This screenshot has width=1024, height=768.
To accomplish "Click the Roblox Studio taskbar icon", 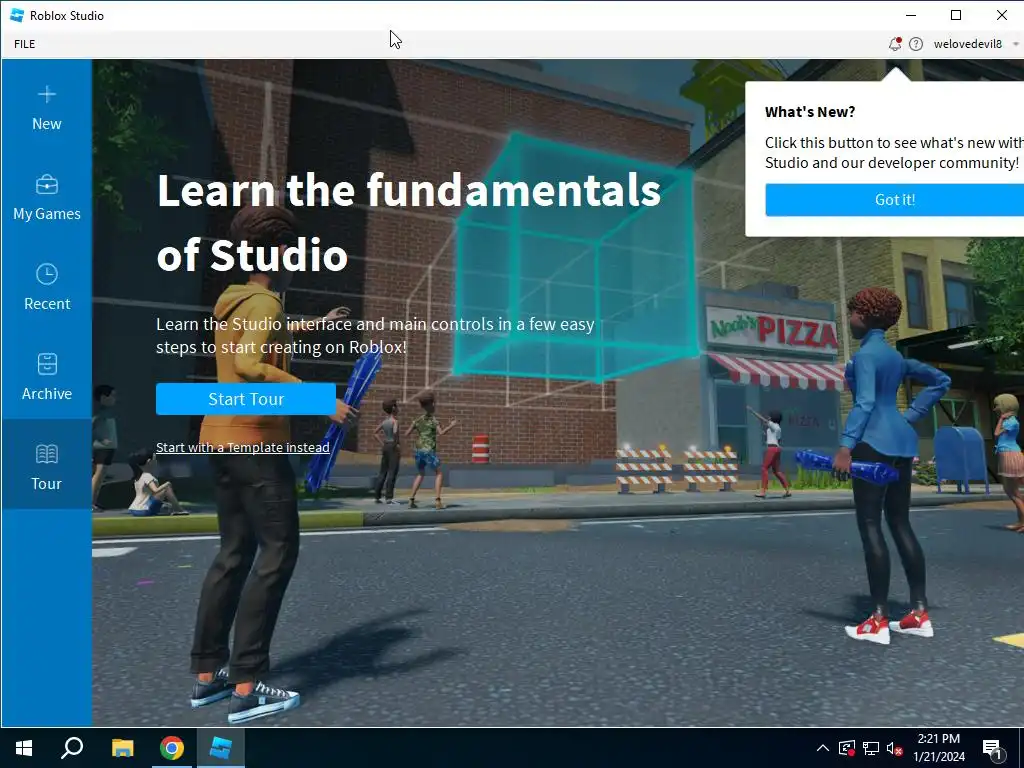I will [221, 748].
